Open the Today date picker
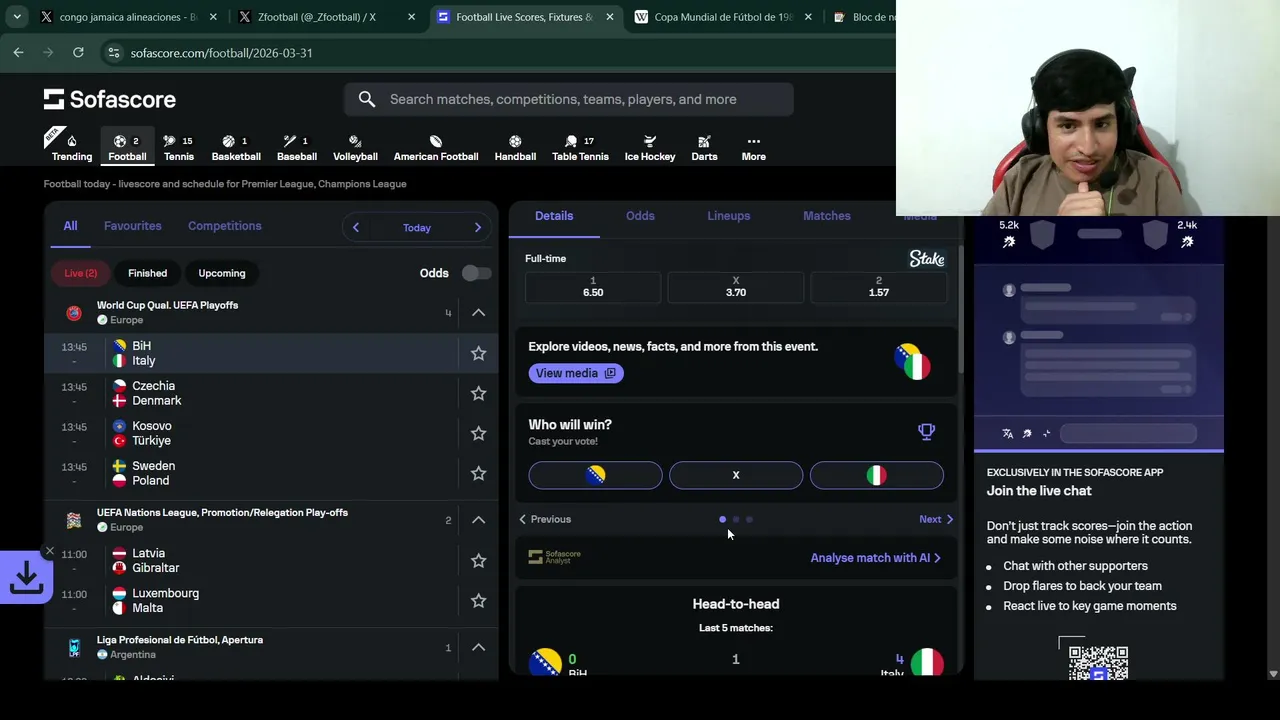This screenshot has width=1280, height=720. [417, 228]
